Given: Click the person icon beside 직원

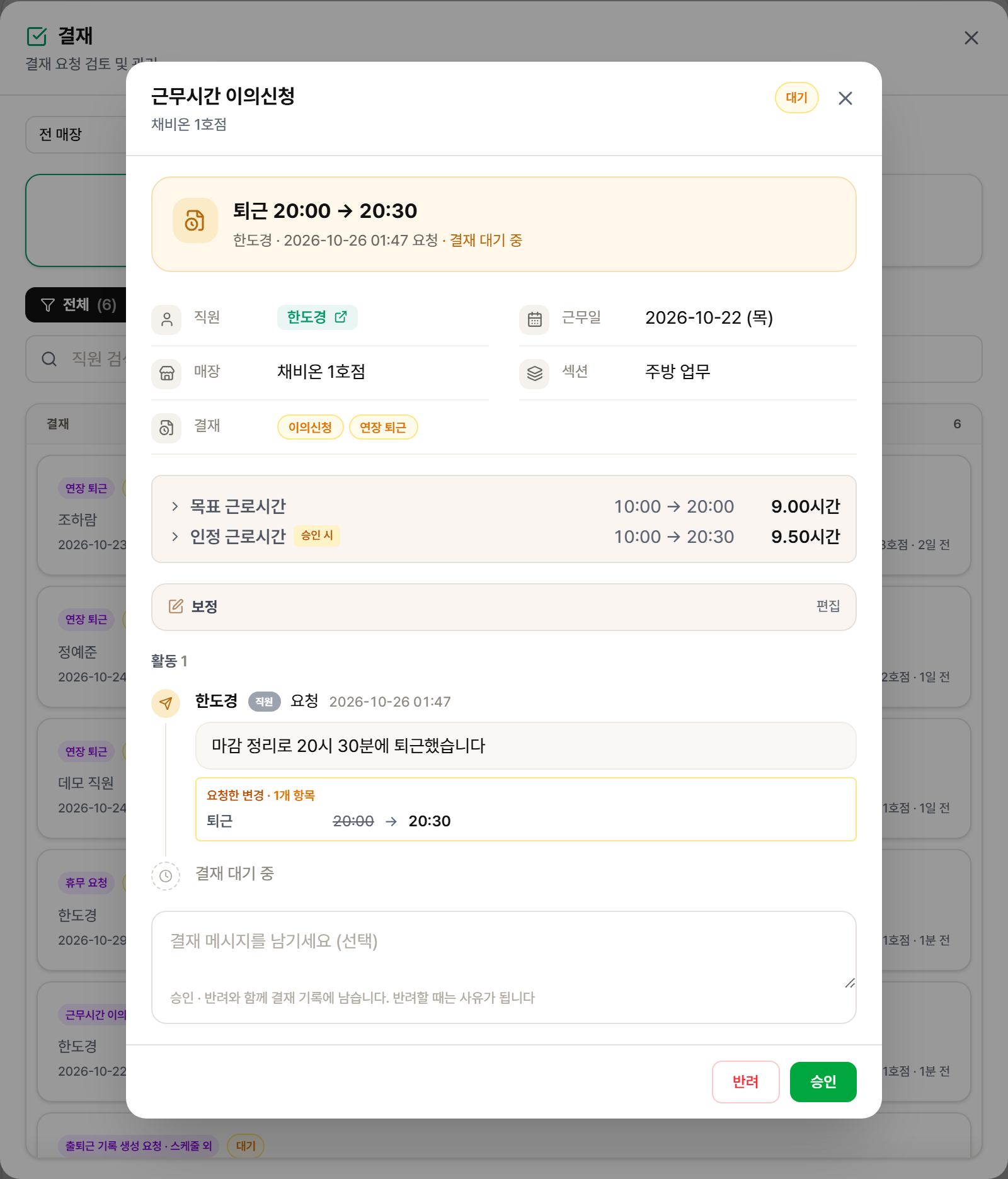Looking at the screenshot, I should 166,319.
